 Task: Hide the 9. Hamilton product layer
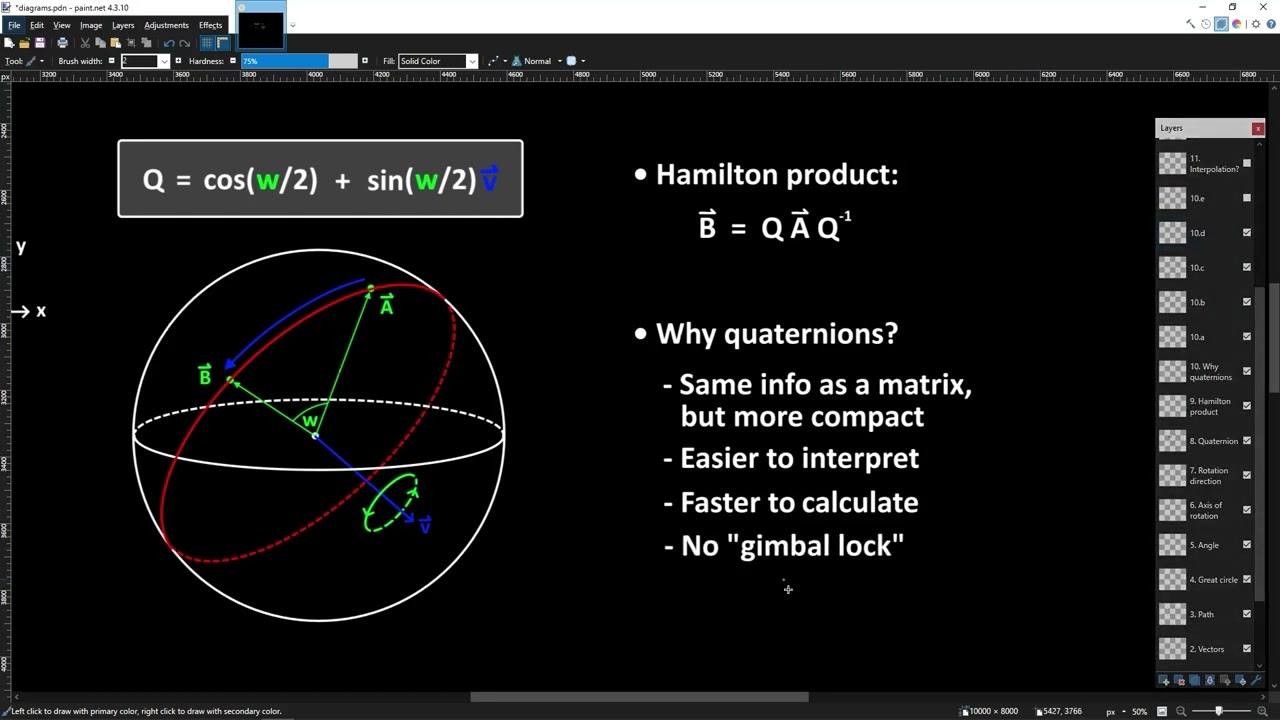pos(1246,406)
